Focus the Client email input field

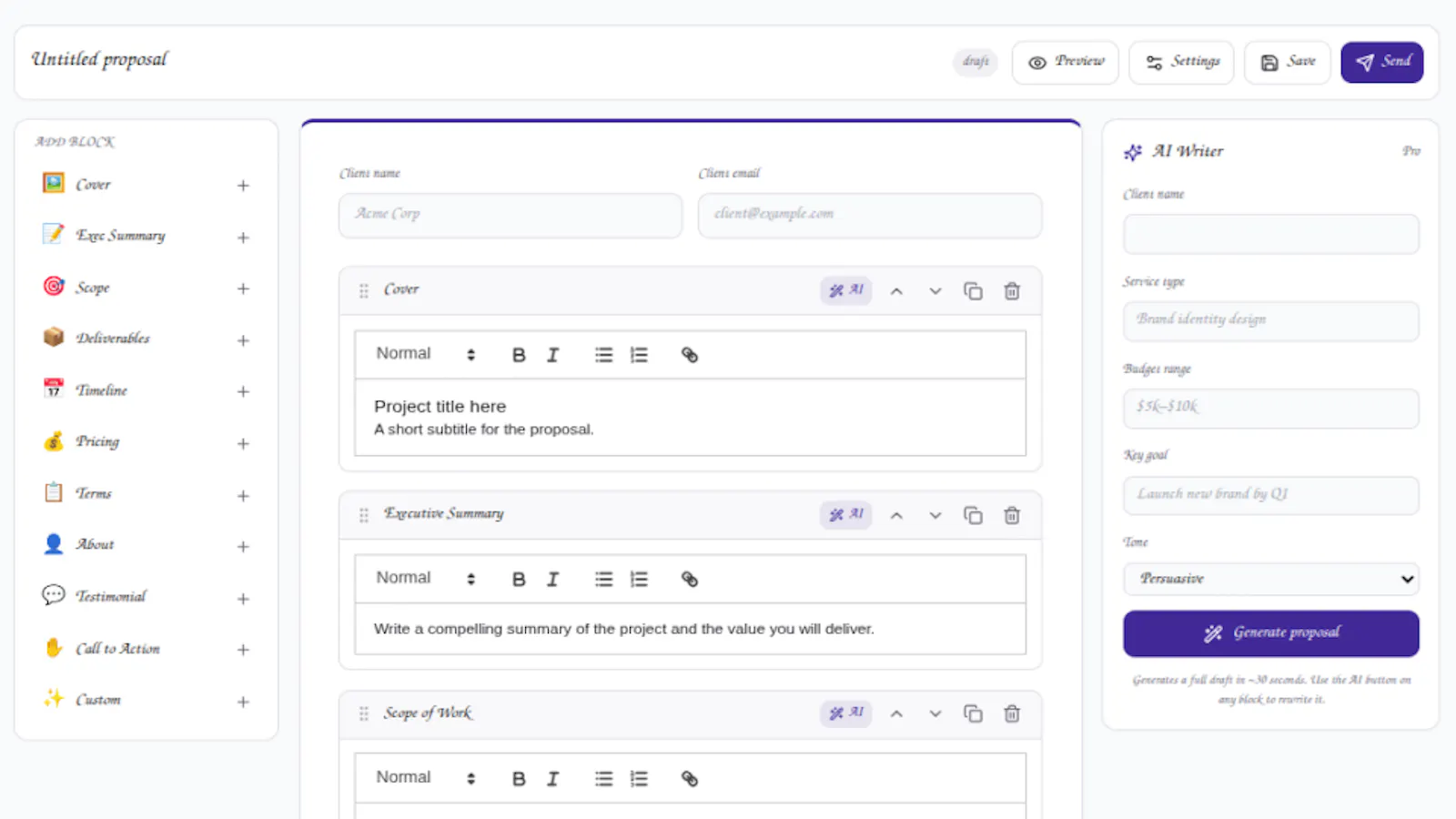pos(870,215)
